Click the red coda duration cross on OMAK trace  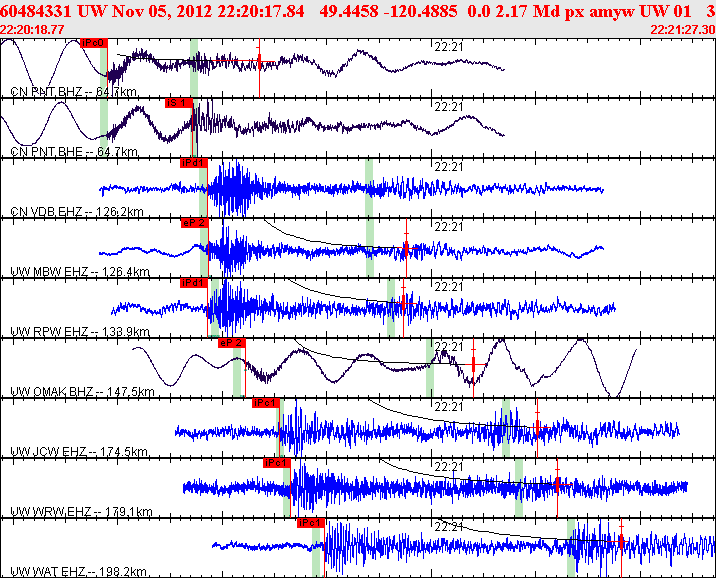coord(474,364)
